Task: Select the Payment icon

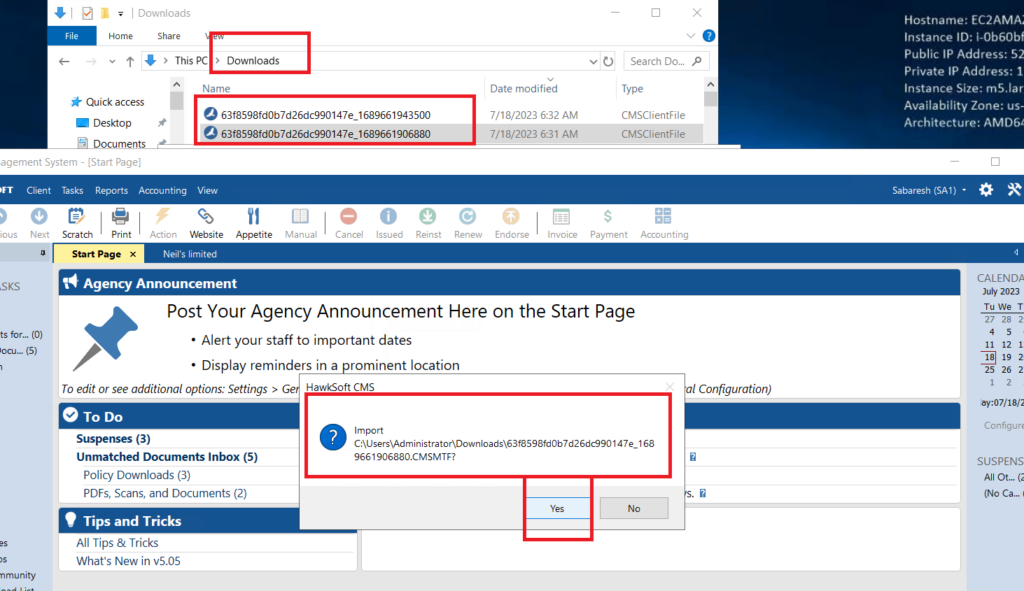Action: click(x=608, y=221)
